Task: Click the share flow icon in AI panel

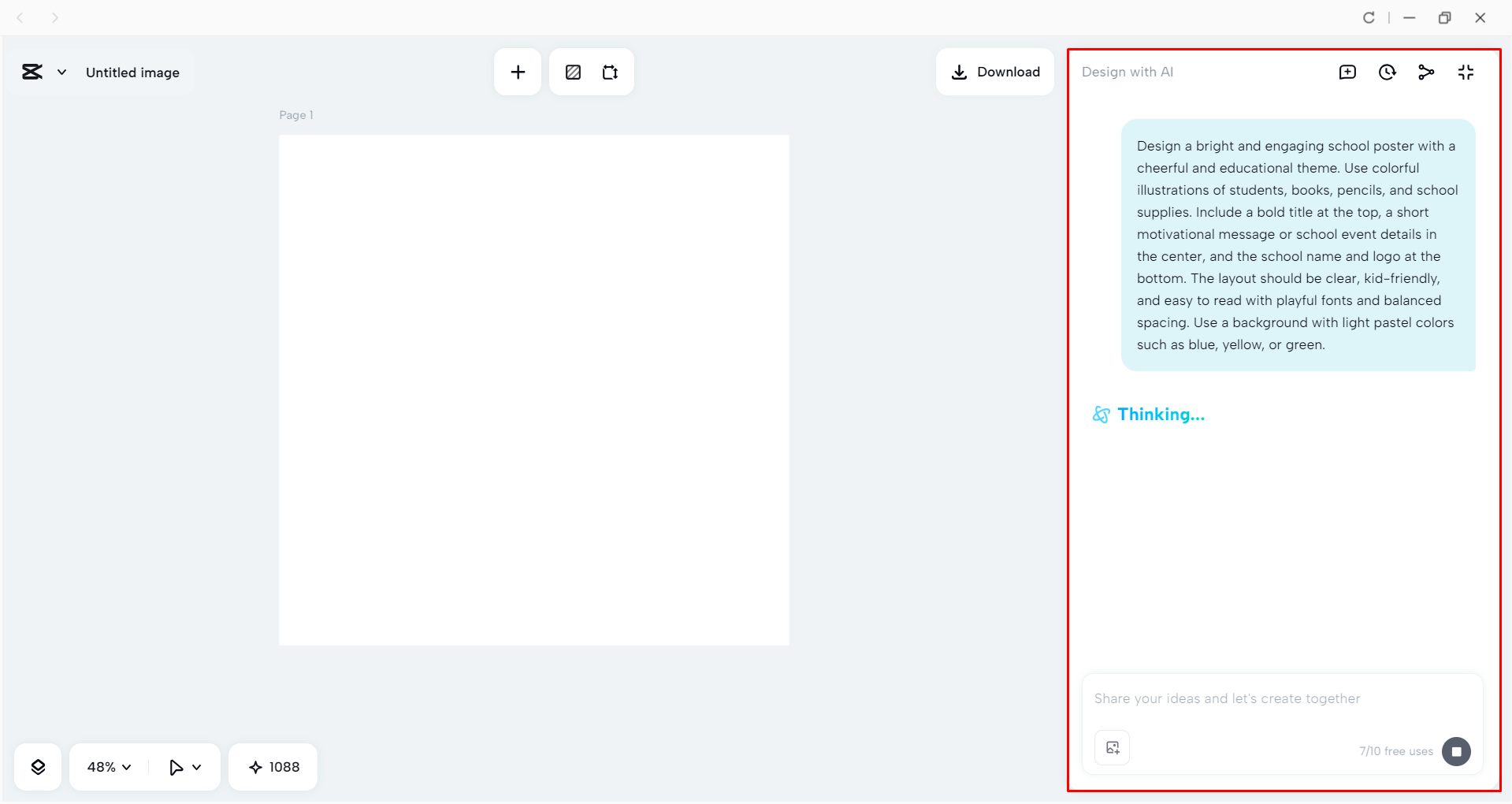Action: (x=1426, y=73)
